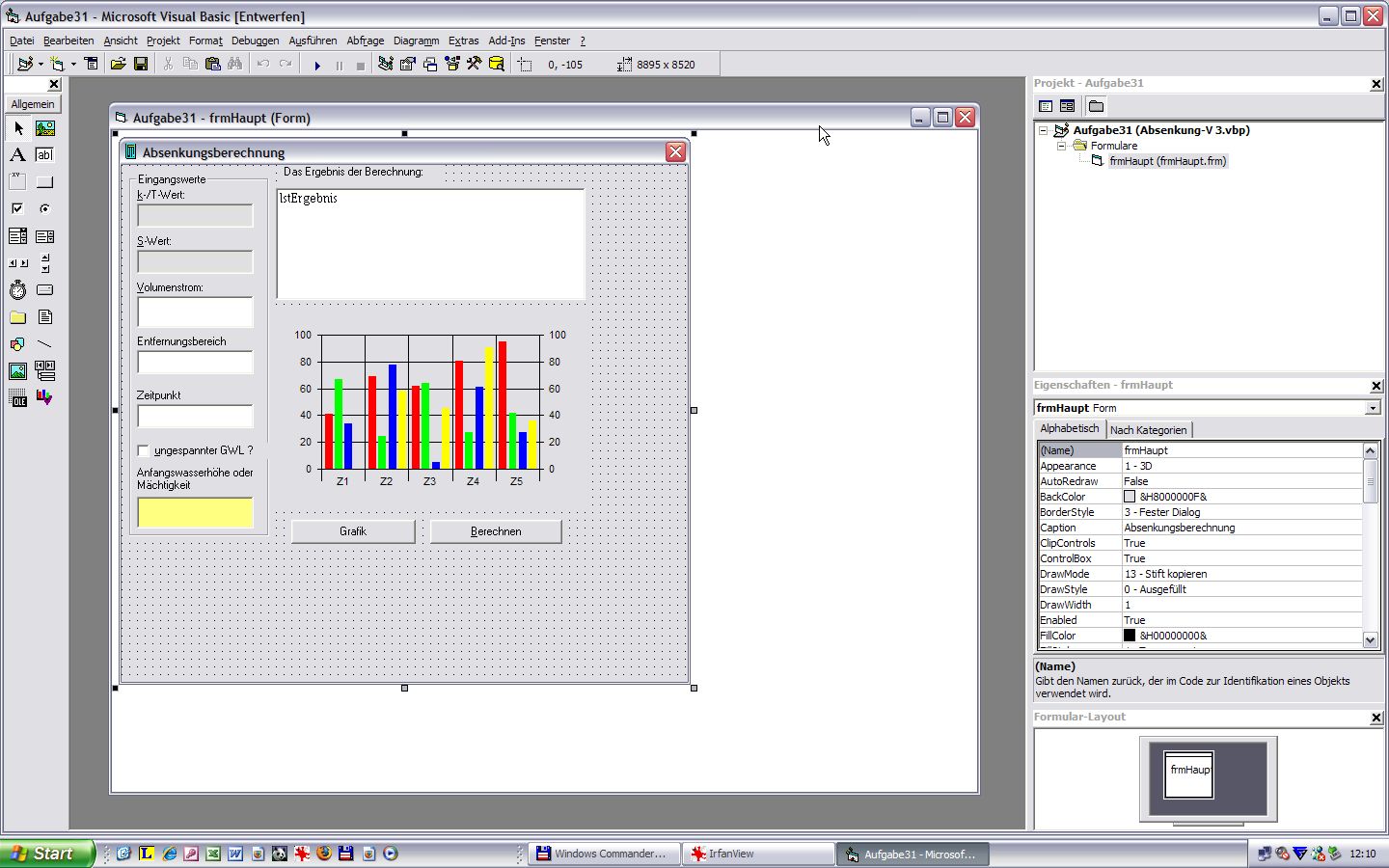
Task: Click the Grafik button on the form
Action: 353,531
